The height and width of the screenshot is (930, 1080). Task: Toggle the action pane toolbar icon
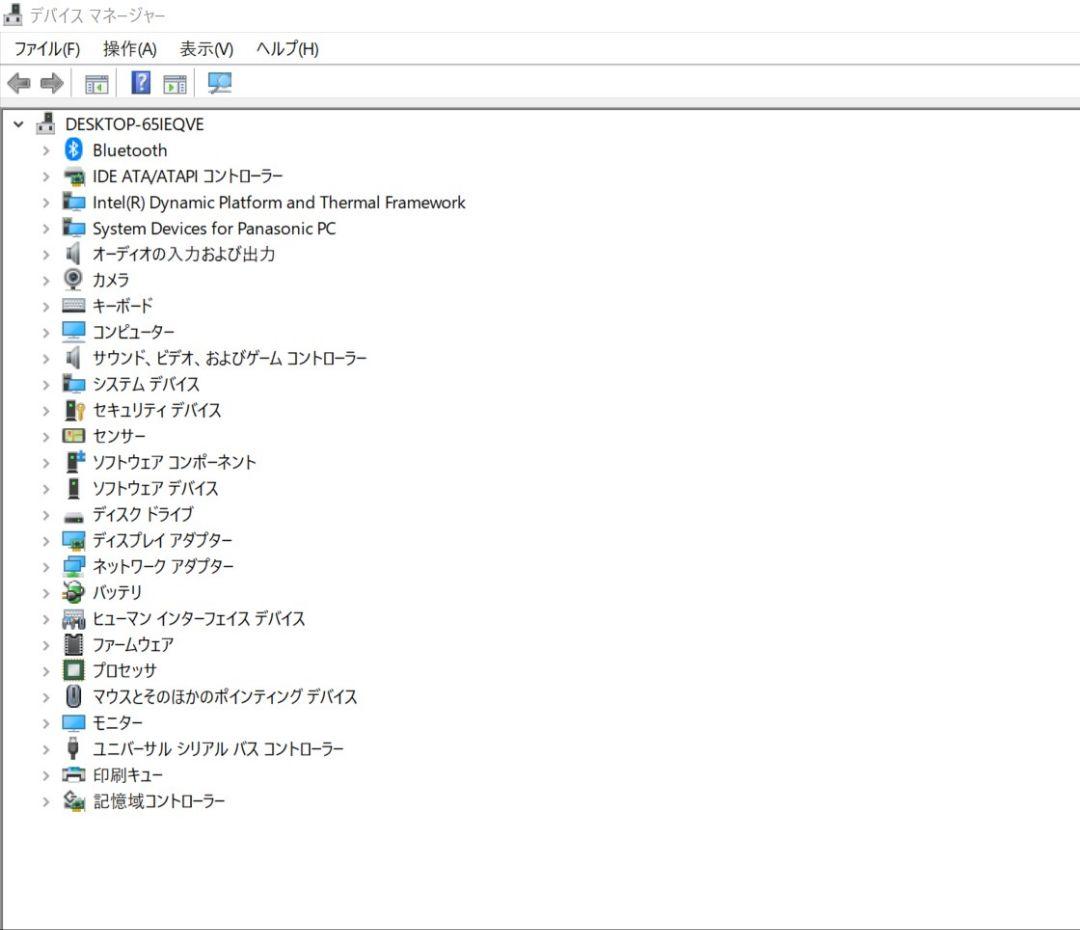(175, 85)
